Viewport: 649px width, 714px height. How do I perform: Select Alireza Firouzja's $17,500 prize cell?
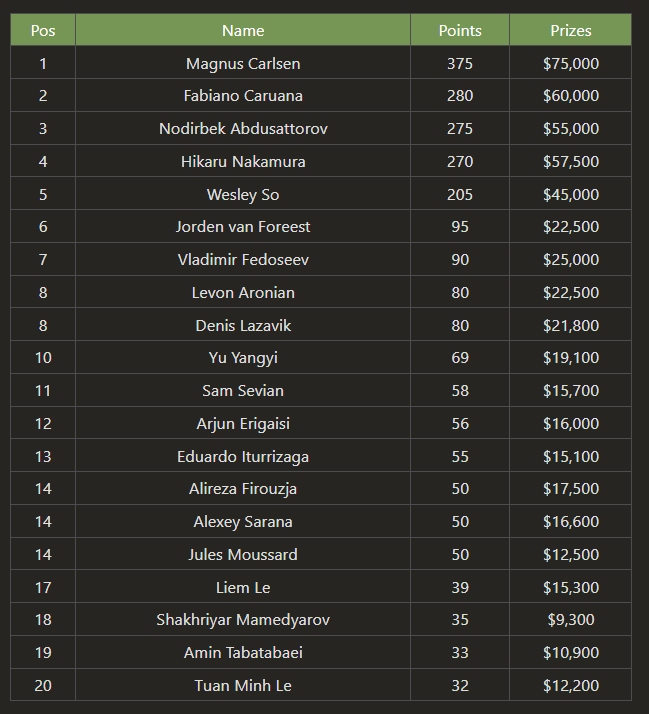click(x=571, y=489)
